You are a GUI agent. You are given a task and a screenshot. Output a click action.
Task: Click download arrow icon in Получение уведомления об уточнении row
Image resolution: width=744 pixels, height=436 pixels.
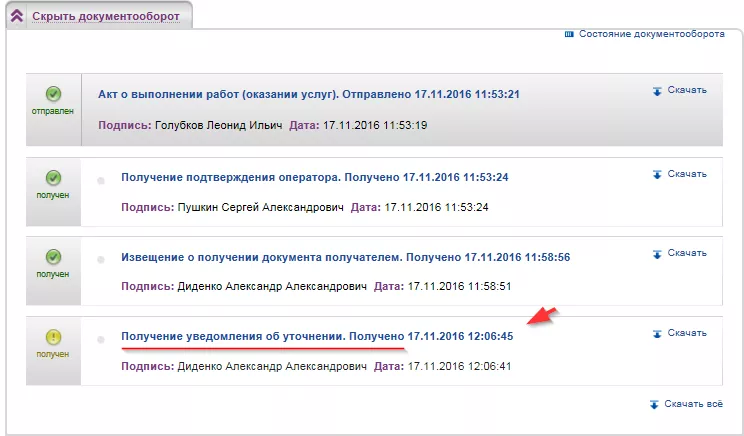657,334
